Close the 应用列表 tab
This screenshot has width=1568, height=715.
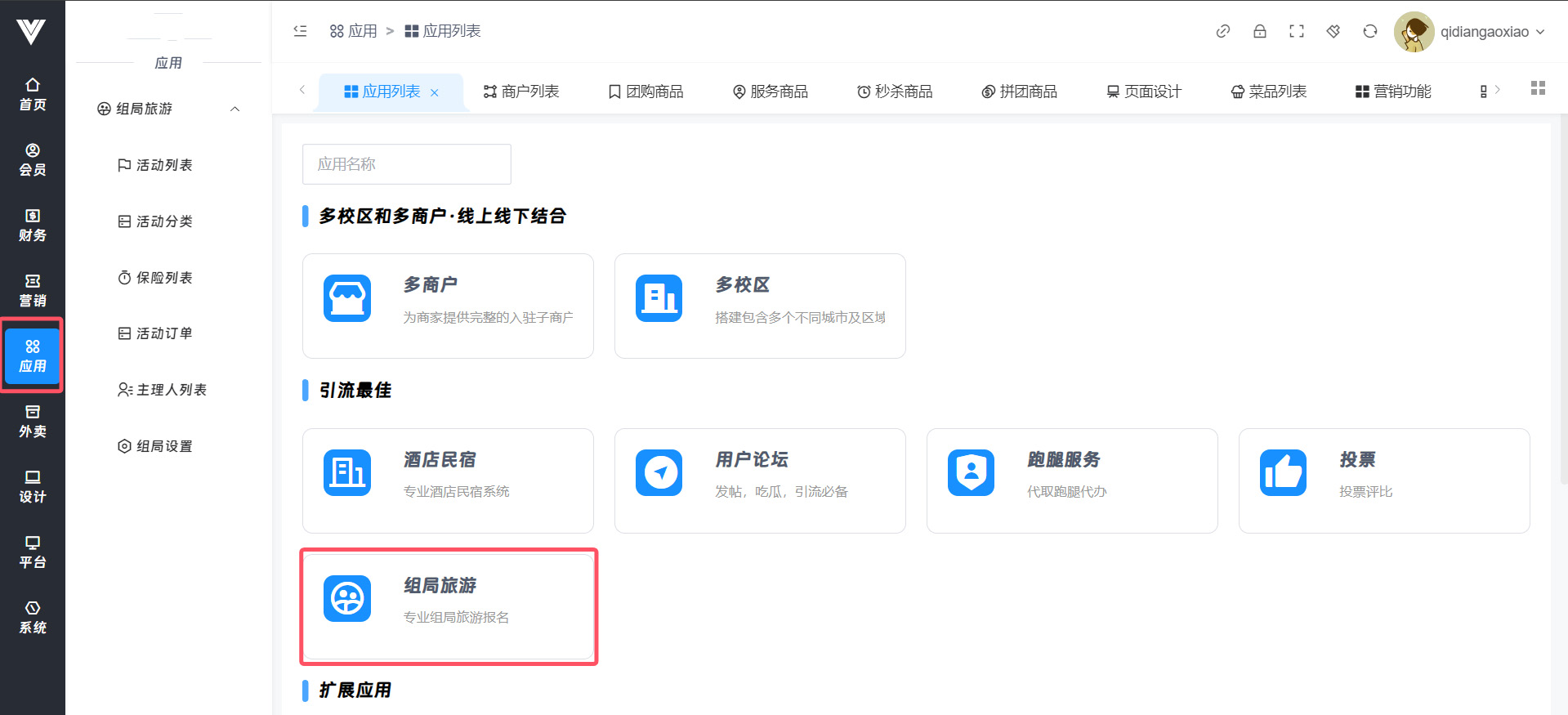click(x=435, y=92)
